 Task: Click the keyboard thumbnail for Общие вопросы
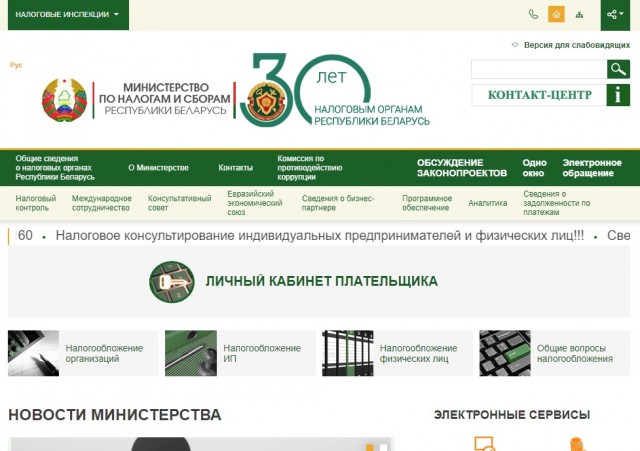coord(505,353)
